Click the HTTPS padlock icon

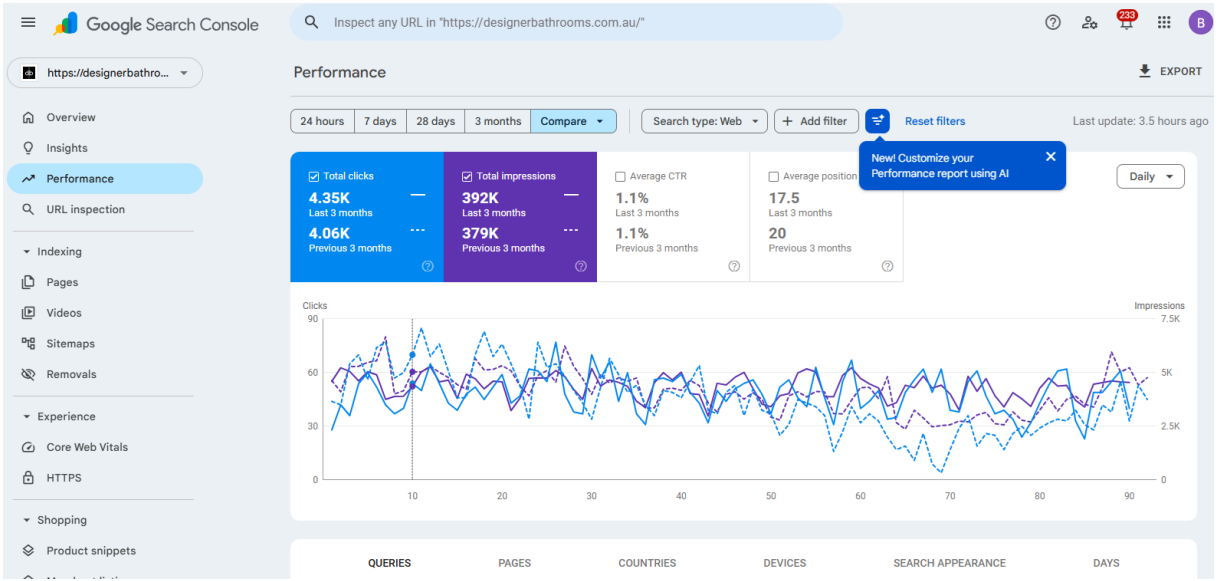28,478
